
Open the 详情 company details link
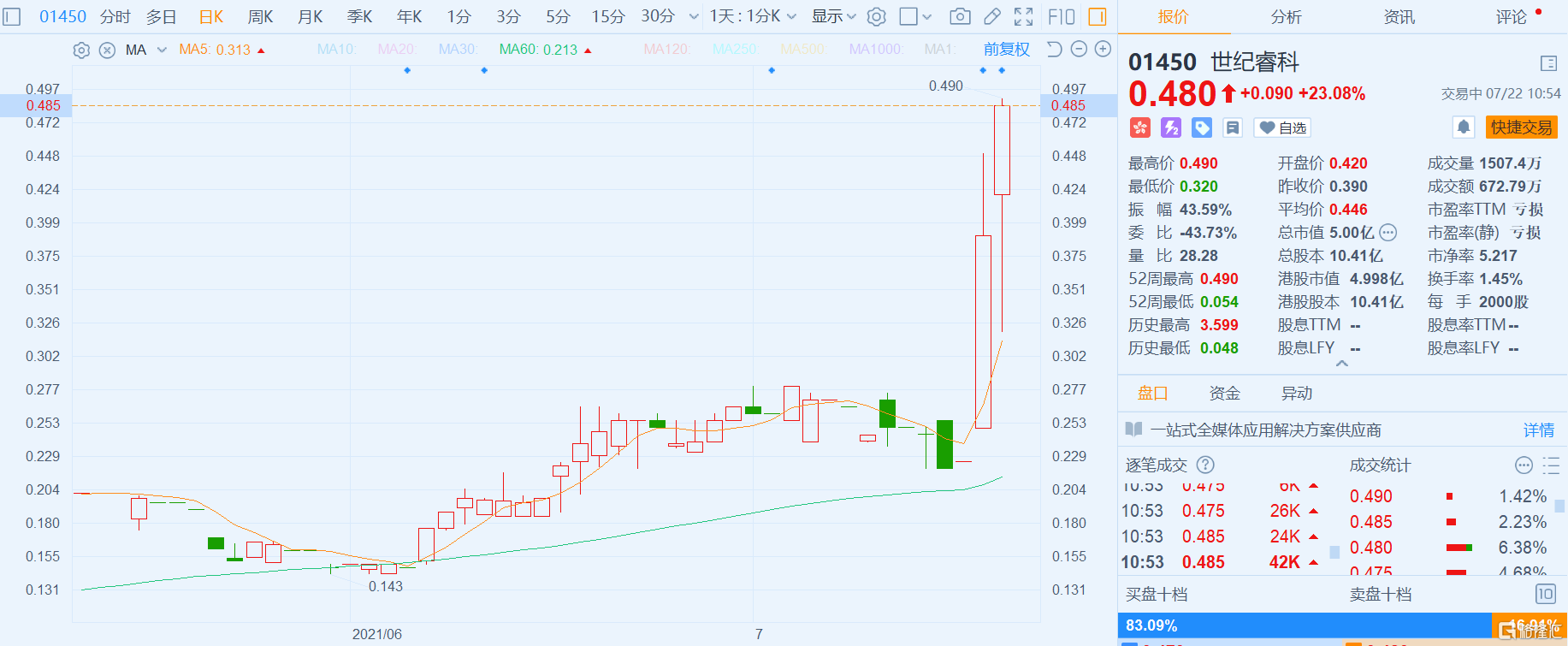click(x=1538, y=430)
